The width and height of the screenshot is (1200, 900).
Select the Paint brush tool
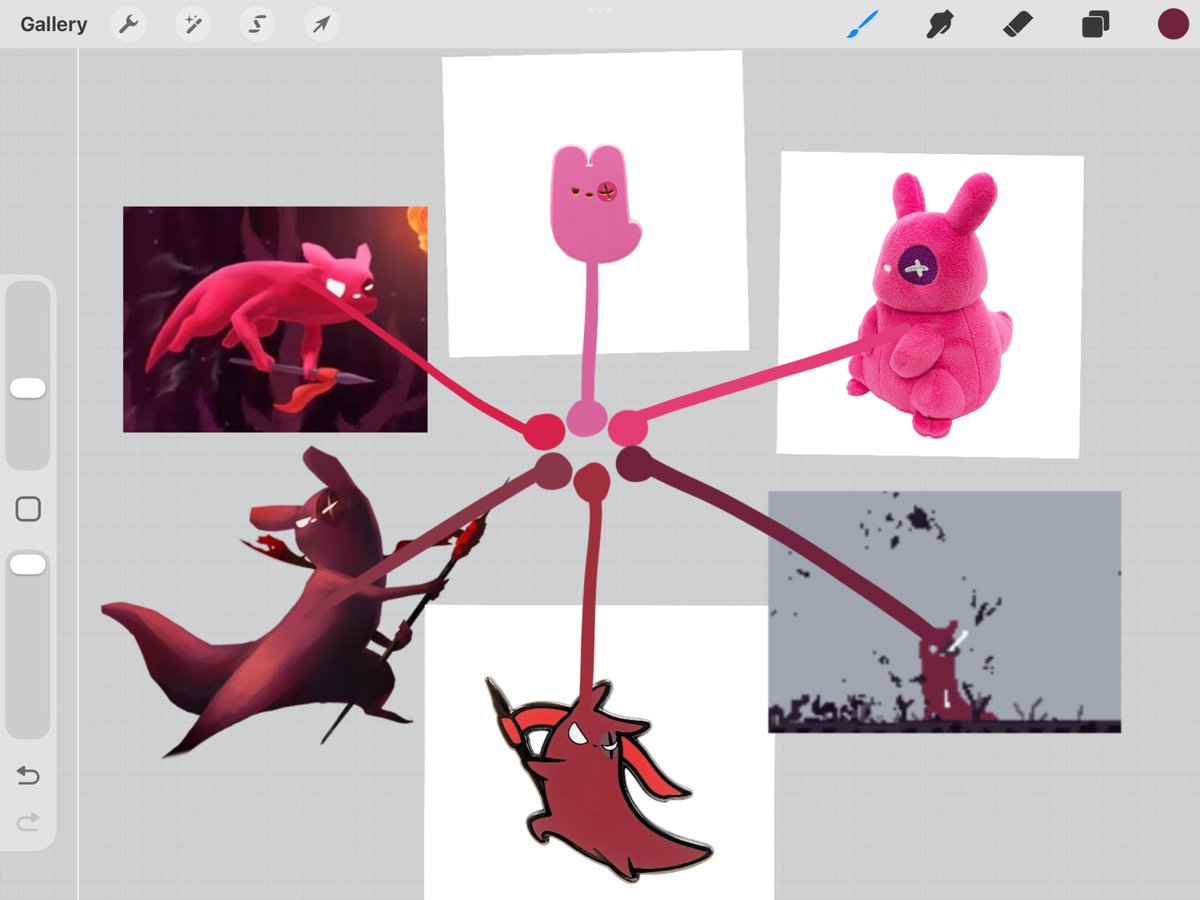coord(862,24)
